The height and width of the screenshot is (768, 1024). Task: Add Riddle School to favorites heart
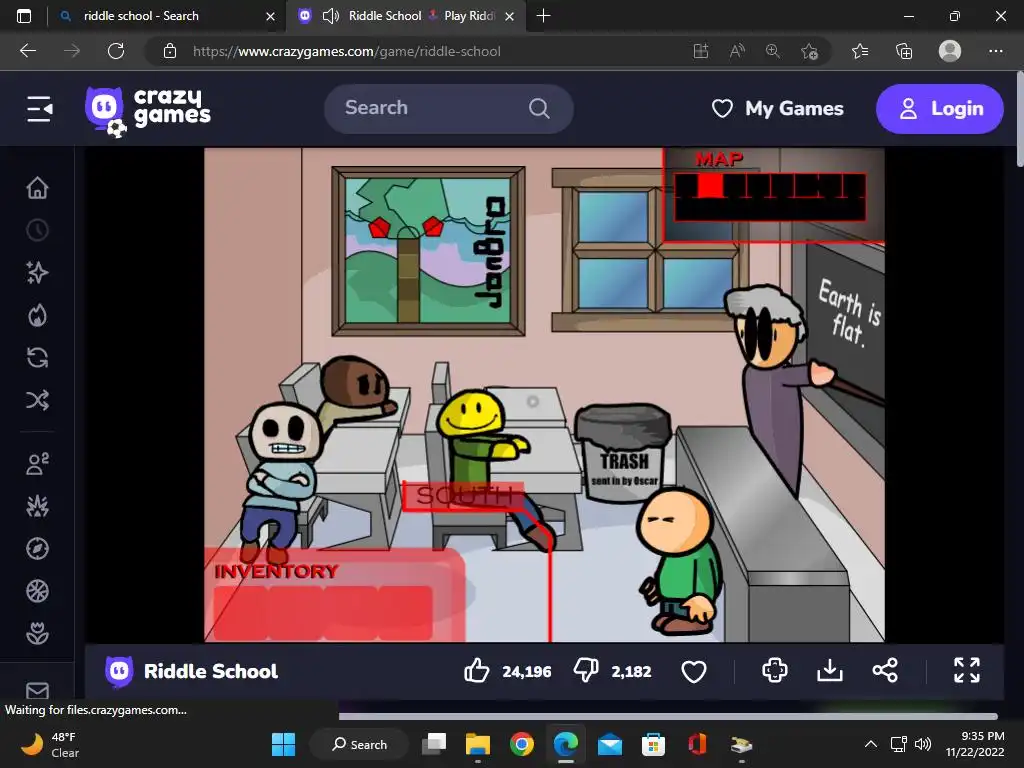tap(694, 671)
